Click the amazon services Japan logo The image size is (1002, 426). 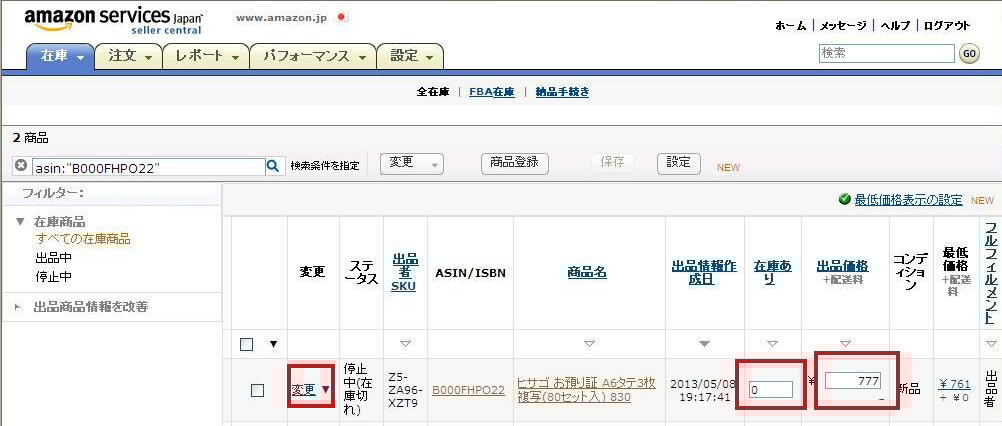click(112, 21)
